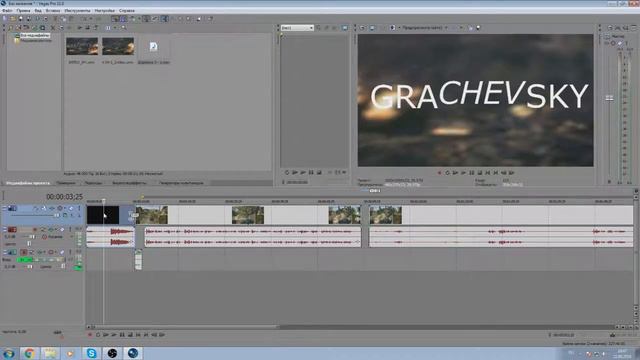Image resolution: width=640 pixels, height=360 pixels.
Task: Solo the video track
Action: coord(80,208)
